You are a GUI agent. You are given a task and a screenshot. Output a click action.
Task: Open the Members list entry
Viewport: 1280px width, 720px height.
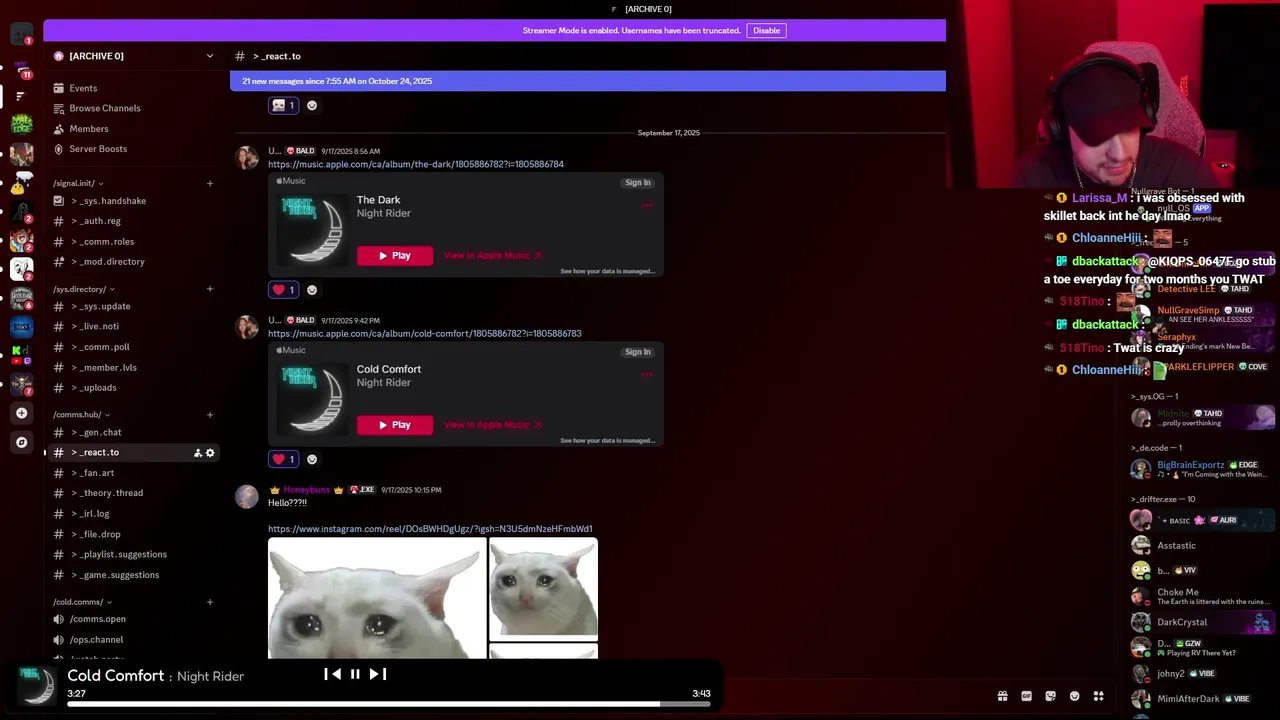88,129
